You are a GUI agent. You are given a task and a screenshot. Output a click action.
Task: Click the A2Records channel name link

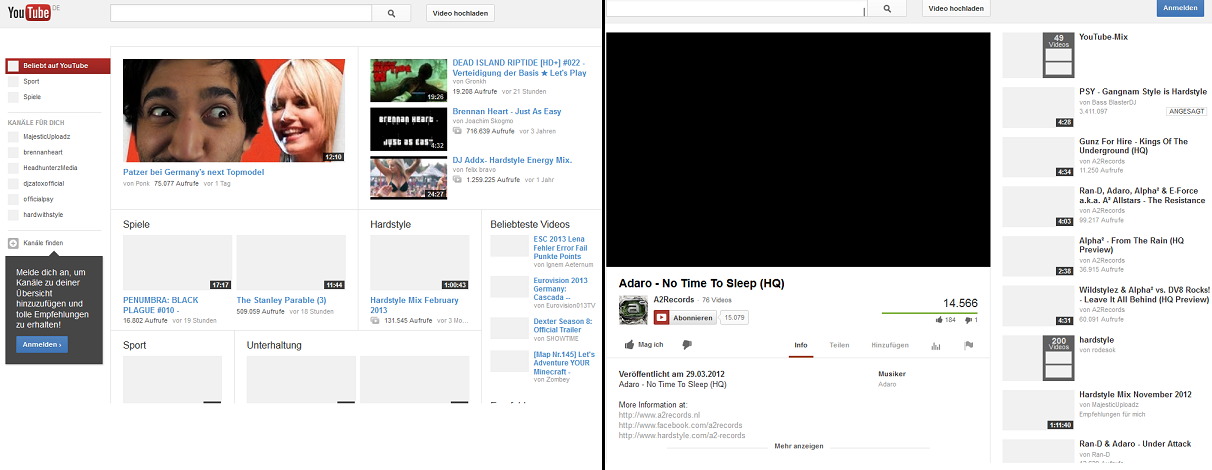(x=674, y=299)
